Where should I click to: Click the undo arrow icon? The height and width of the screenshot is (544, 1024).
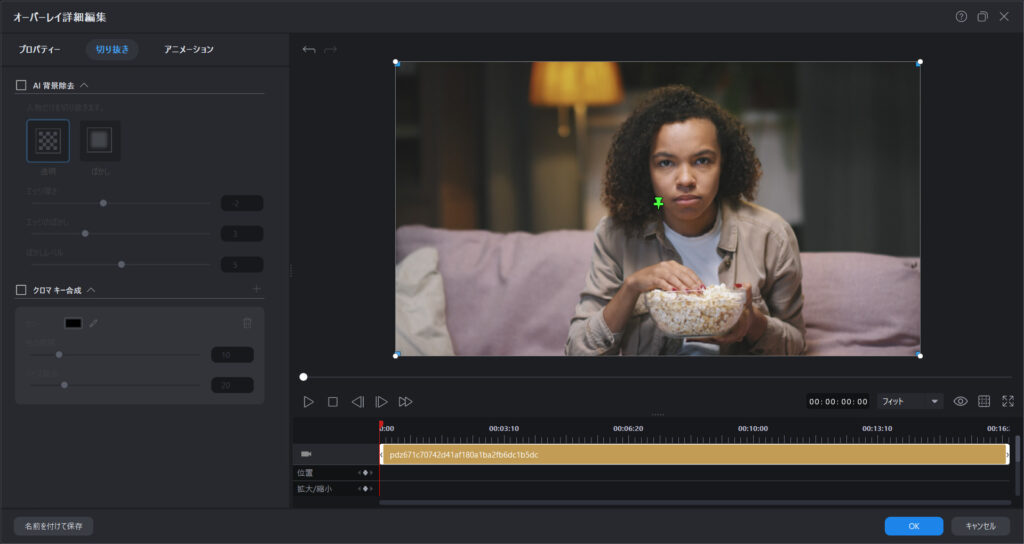pyautogui.click(x=309, y=49)
